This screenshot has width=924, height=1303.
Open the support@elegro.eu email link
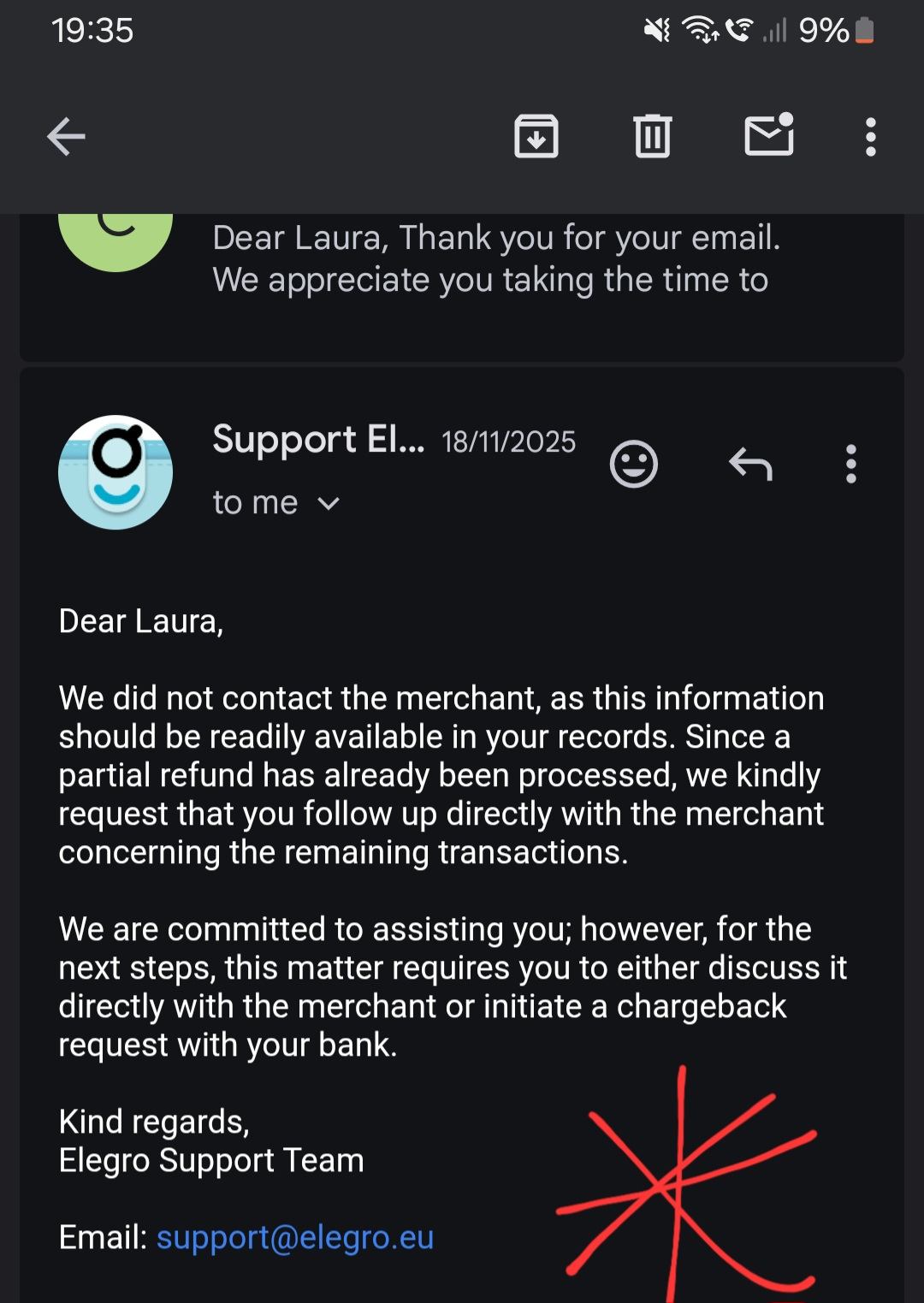(x=295, y=1237)
